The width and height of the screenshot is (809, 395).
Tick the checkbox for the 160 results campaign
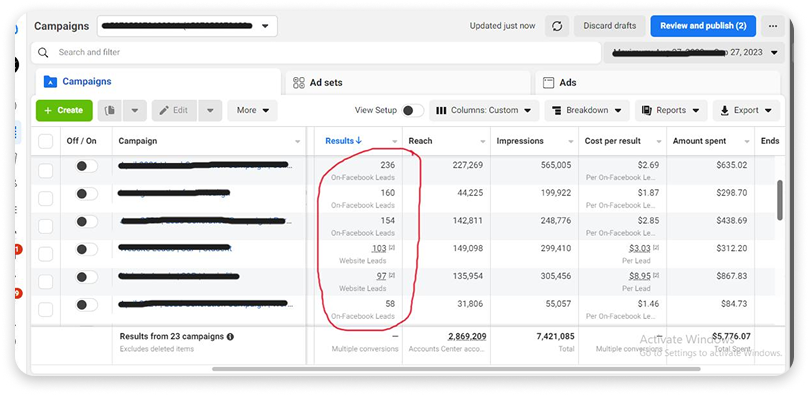point(45,199)
